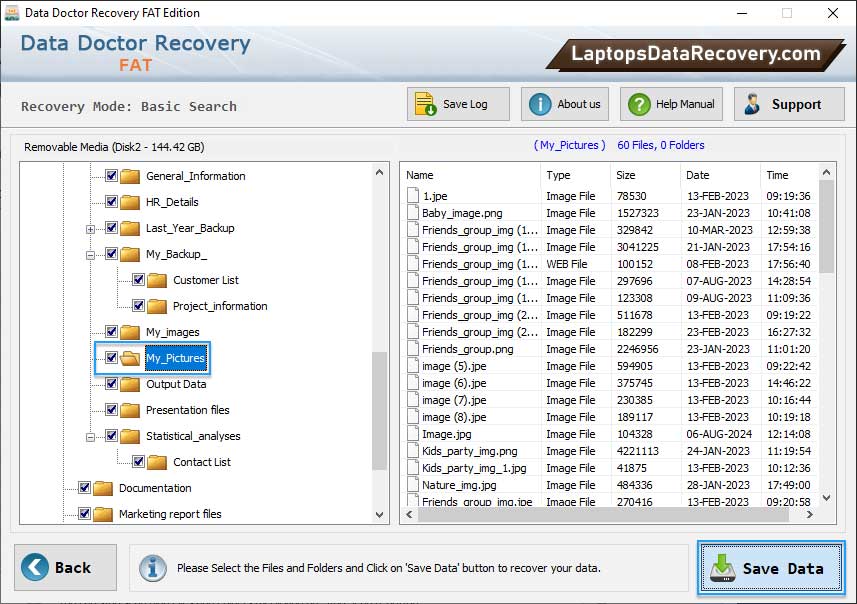The width and height of the screenshot is (857, 604).
Task: Uncheck the General_Information checkbox
Action: coord(111,175)
